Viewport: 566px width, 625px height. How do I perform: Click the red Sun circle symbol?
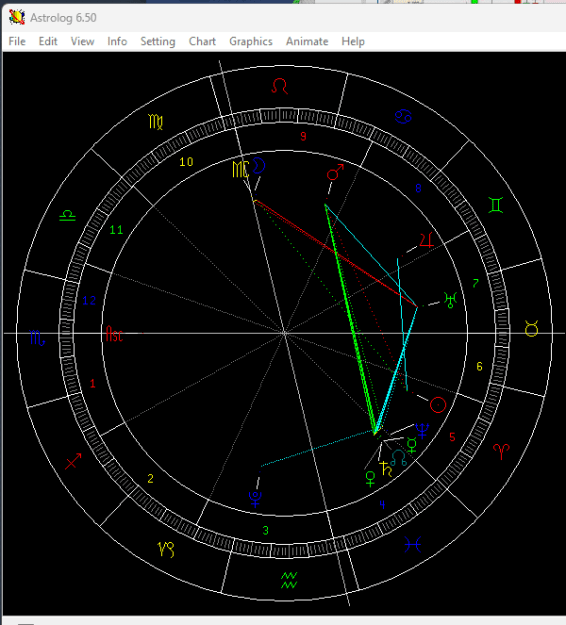pos(438,405)
